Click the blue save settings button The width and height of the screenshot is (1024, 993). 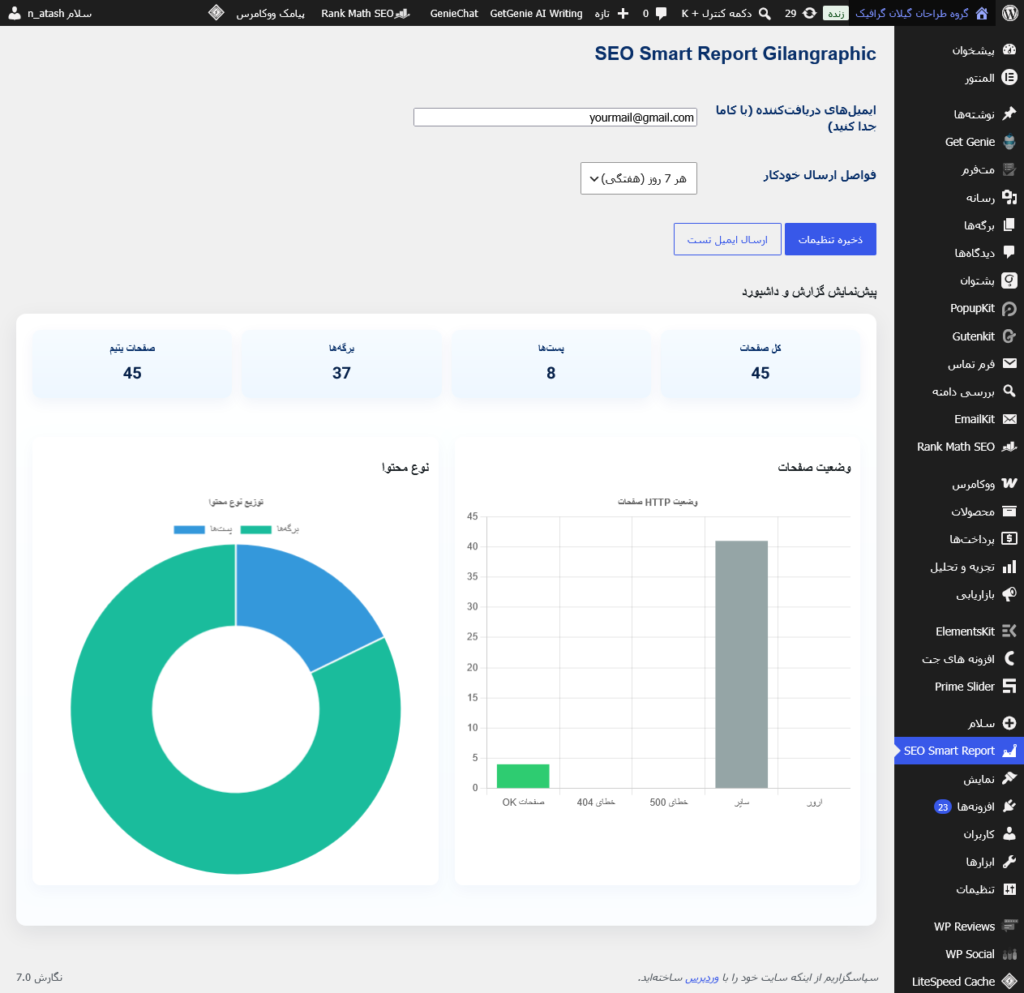pyautogui.click(x=830, y=240)
